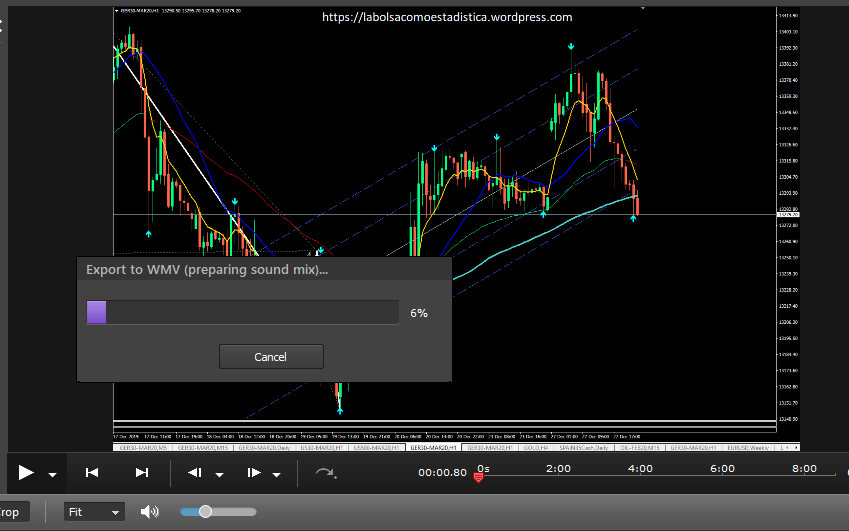Viewport: 849px width, 531px height.
Task: Click the purple export progress bar
Action: pyautogui.click(x=243, y=312)
